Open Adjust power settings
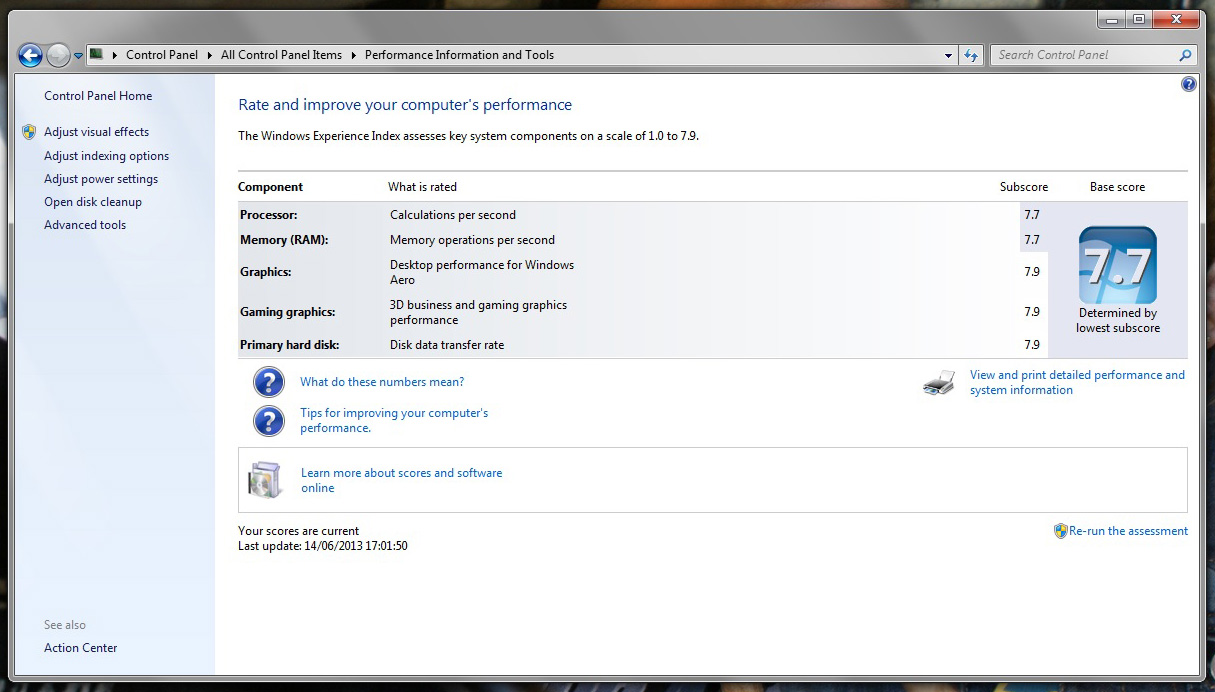This screenshot has height=692, width=1215. point(101,179)
